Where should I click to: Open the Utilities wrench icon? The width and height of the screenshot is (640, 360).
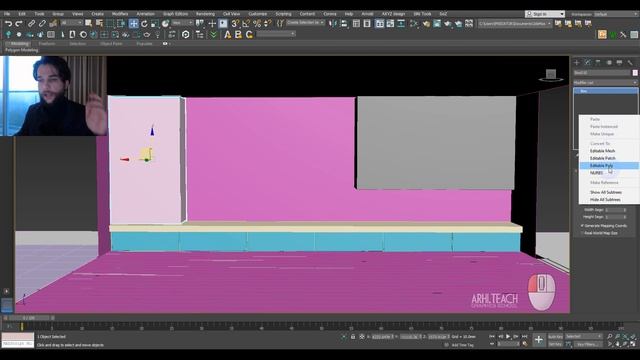630,62
